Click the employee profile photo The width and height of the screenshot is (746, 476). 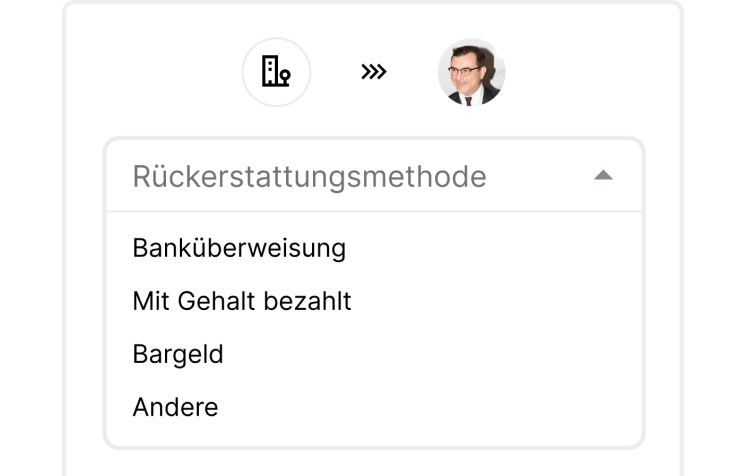pos(471,73)
